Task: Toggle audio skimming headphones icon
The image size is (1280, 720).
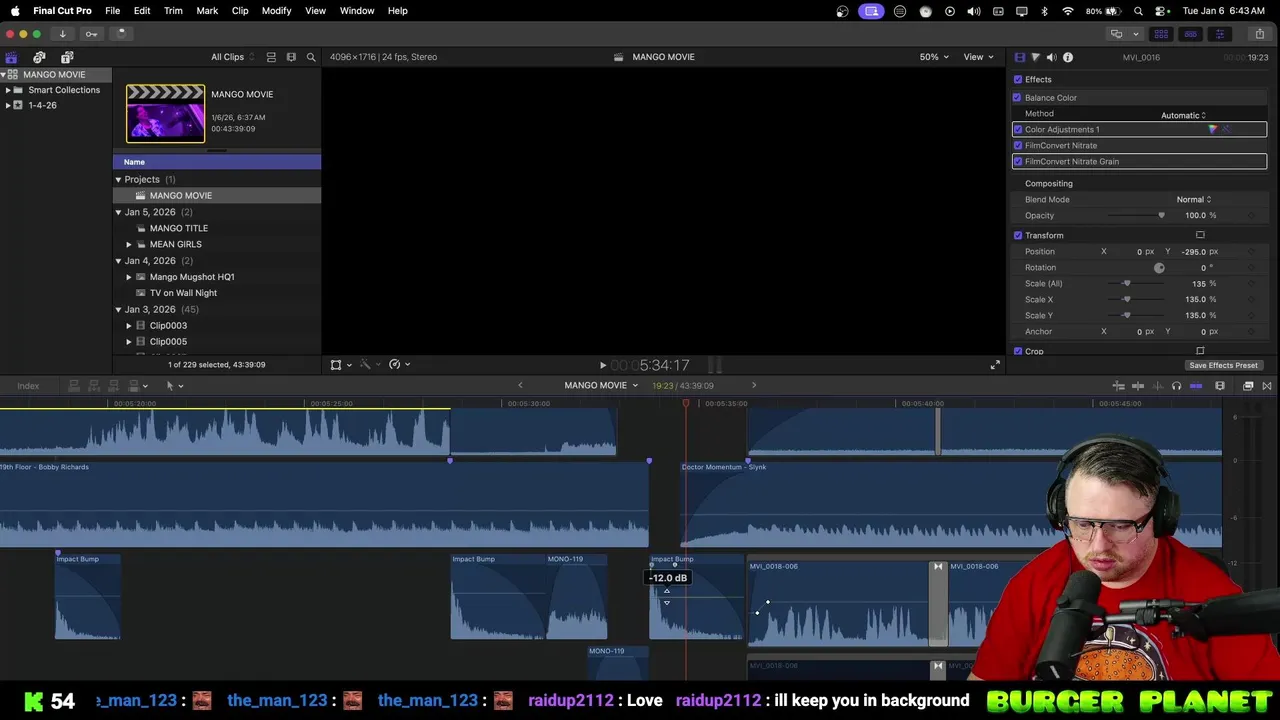Action: 1176,386
